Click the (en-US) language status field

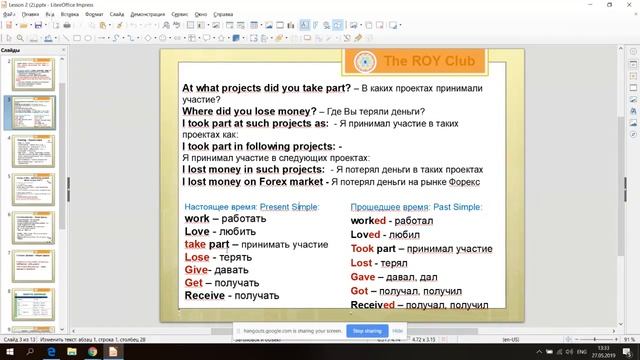click(x=510, y=339)
